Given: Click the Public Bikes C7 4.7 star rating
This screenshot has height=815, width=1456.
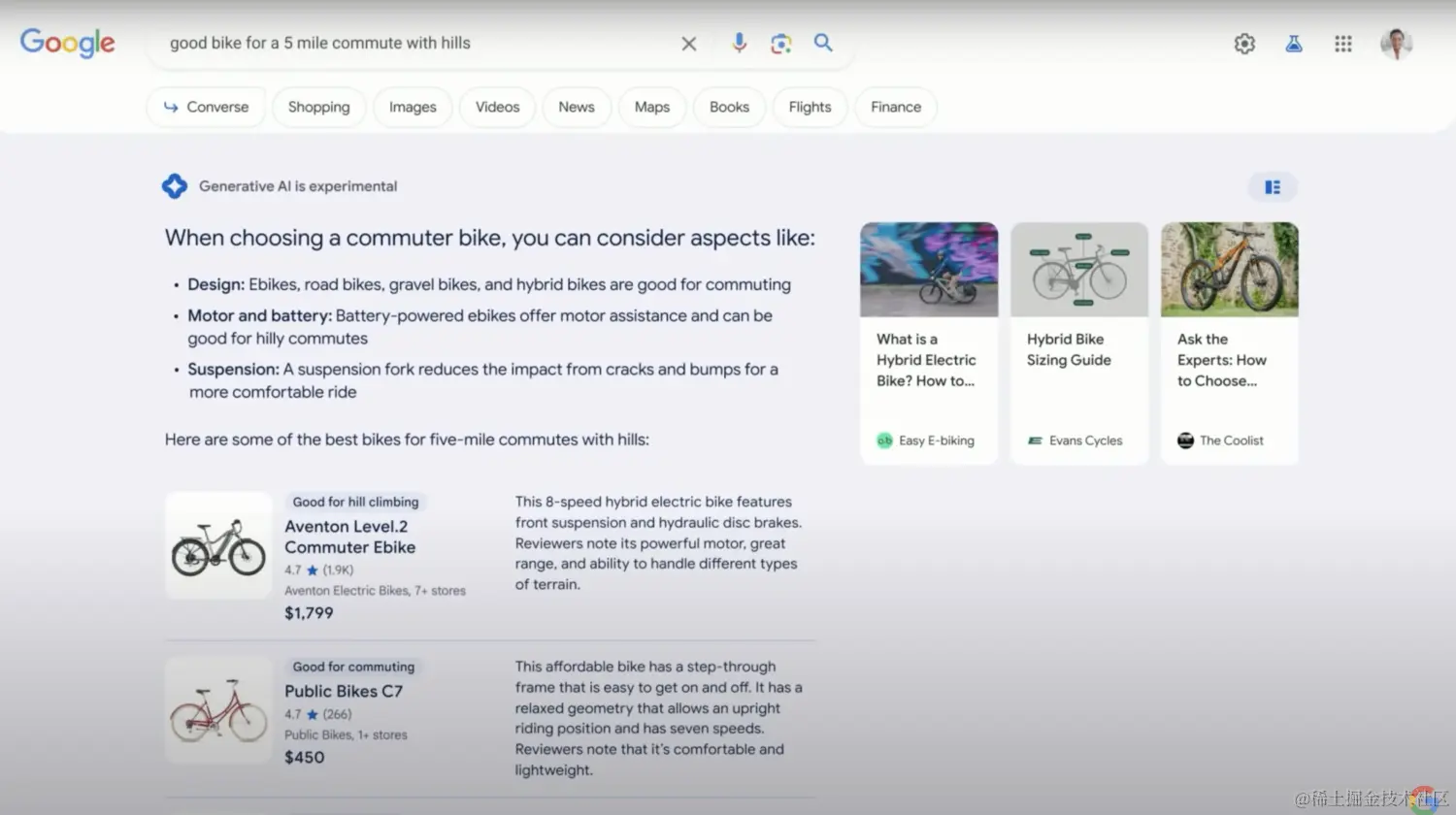Looking at the screenshot, I should [x=317, y=714].
